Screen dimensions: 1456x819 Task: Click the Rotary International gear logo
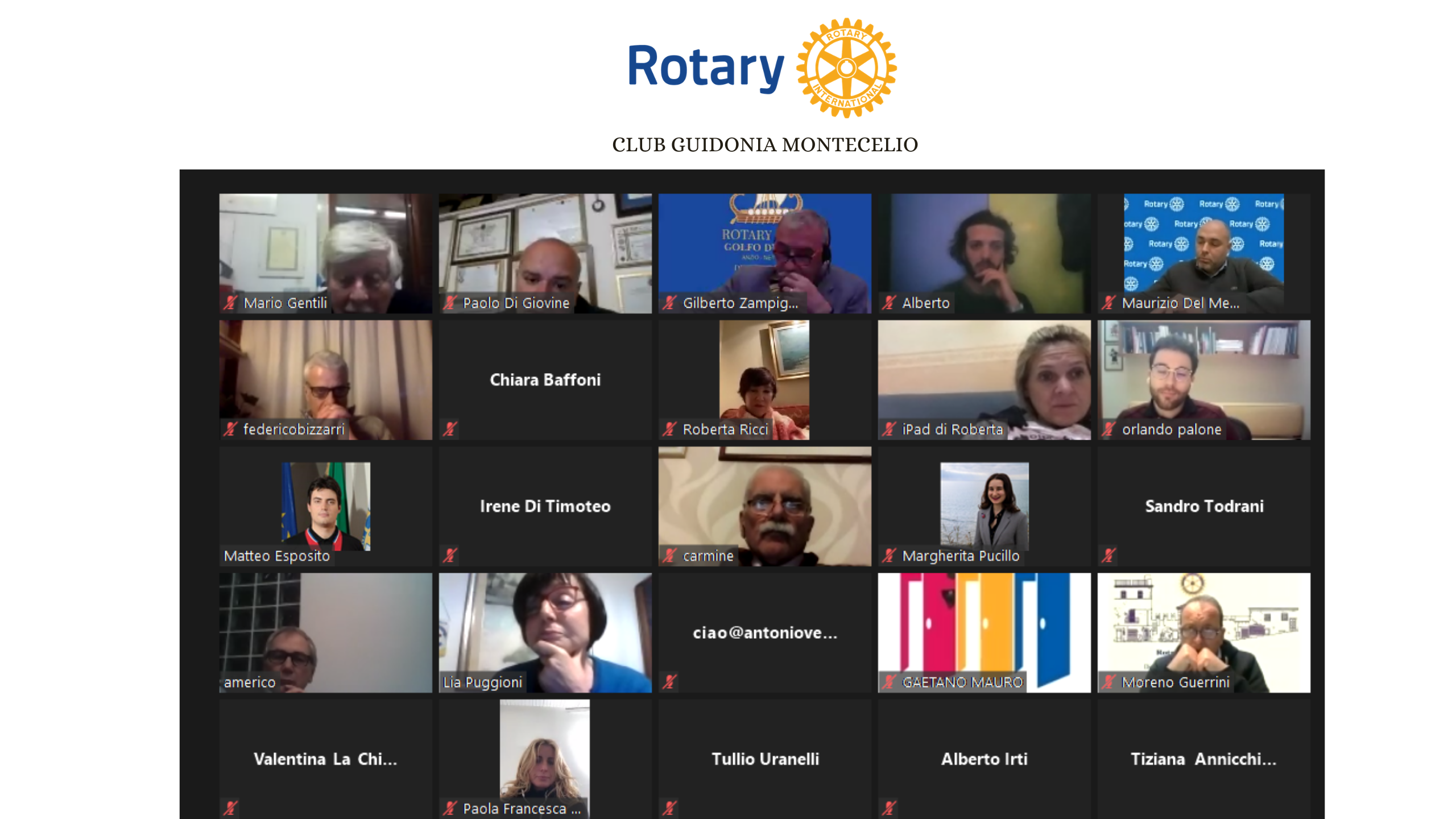[x=846, y=68]
